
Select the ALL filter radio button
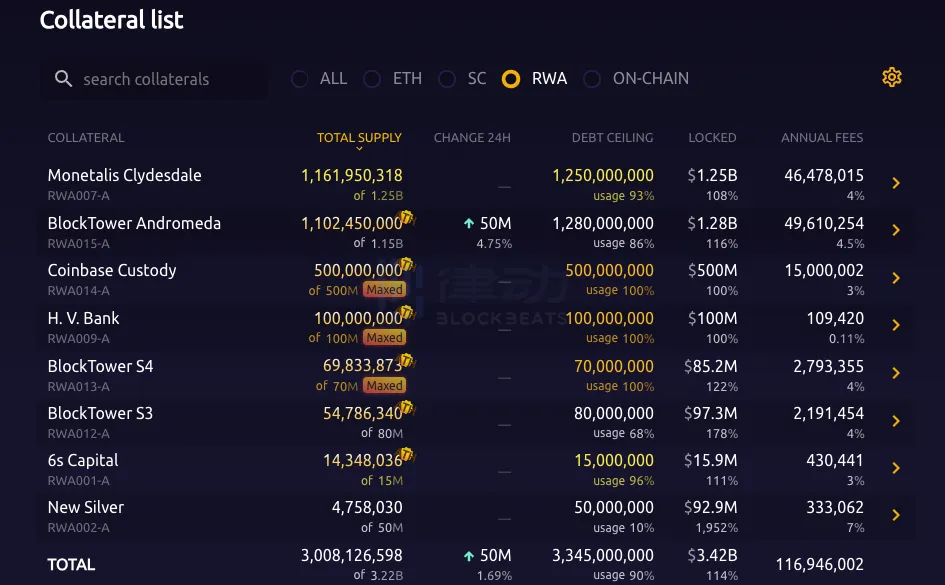[299, 79]
